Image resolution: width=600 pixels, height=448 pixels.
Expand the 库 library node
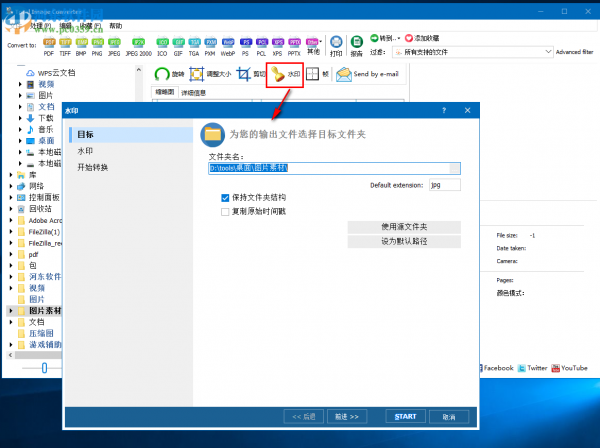point(11,175)
